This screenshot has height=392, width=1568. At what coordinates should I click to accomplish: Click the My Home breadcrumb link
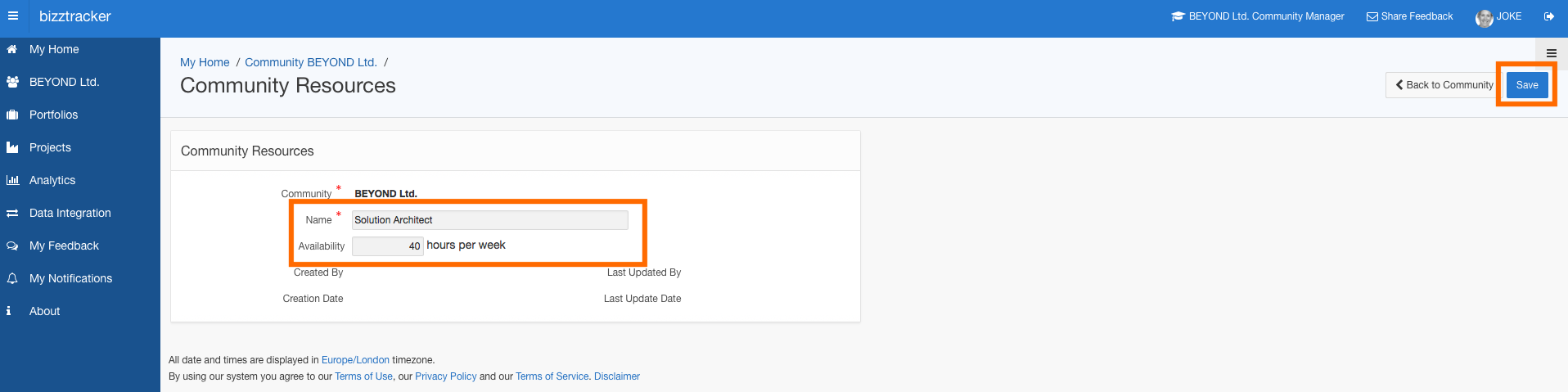205,62
